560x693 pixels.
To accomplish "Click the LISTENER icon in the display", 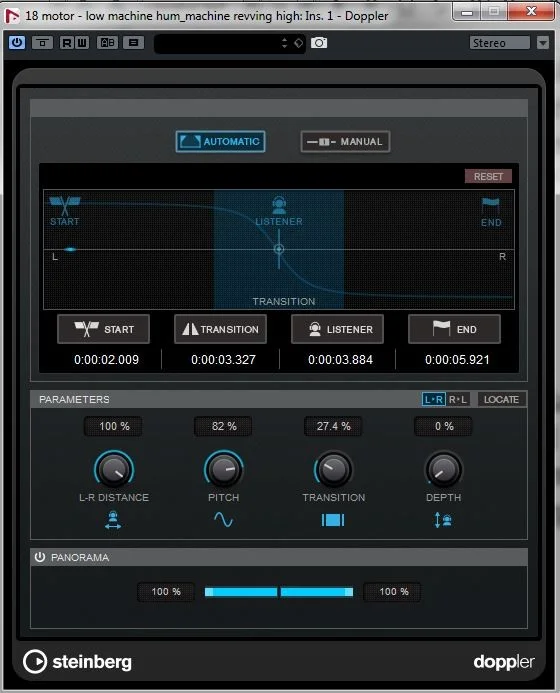I will click(x=279, y=211).
